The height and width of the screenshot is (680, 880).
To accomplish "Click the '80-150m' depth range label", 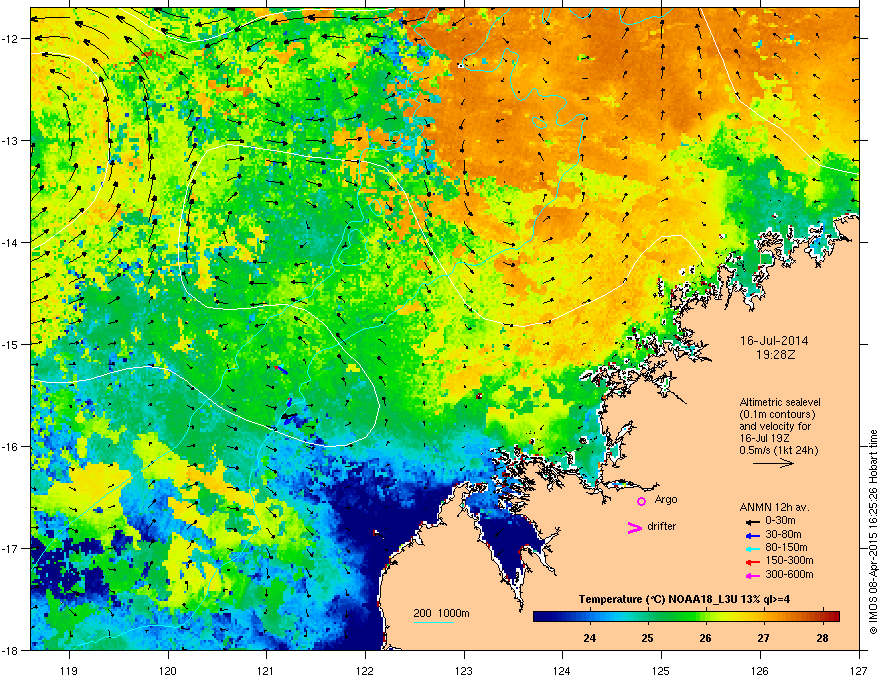I will 786,547.
